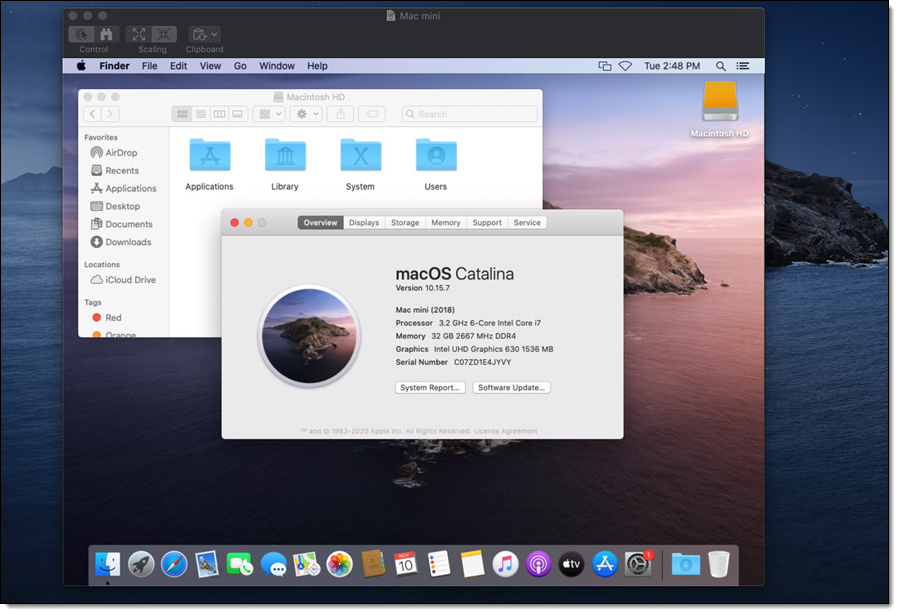Viewport: 900px width, 614px height.
Task: Click the Software Update button
Action: point(511,387)
